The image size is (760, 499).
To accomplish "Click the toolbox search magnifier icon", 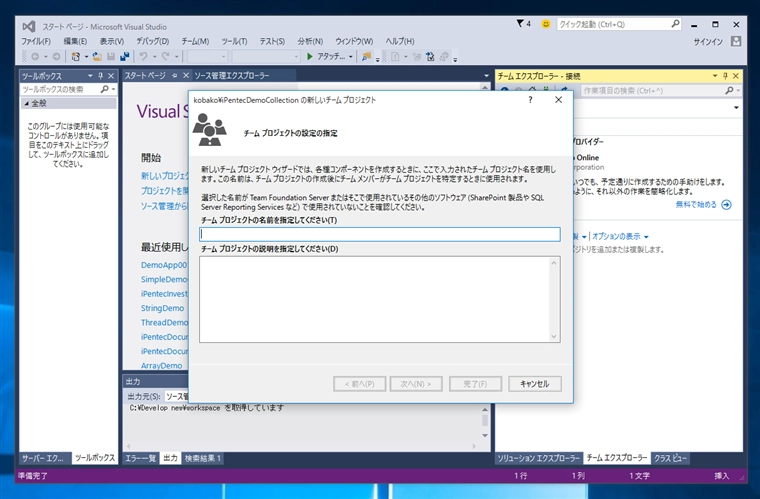I will 104,89.
